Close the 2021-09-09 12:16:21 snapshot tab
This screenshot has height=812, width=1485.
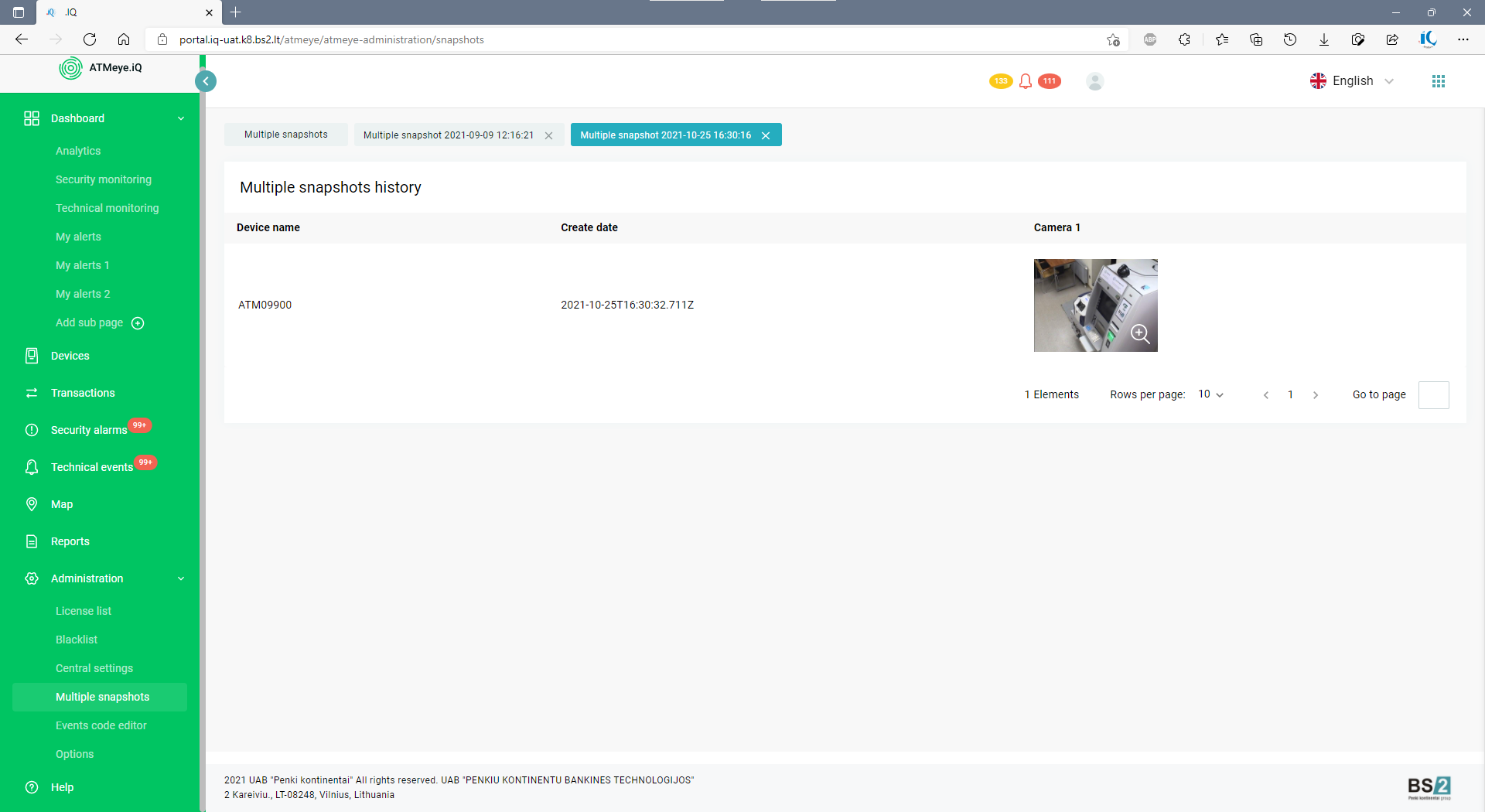[x=548, y=135]
